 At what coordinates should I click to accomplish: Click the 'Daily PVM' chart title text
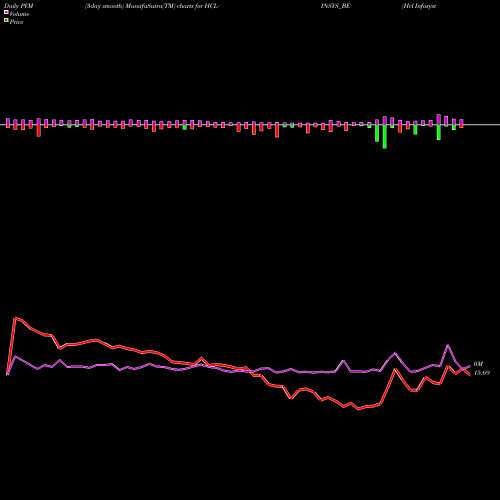pyautogui.click(x=19, y=6)
